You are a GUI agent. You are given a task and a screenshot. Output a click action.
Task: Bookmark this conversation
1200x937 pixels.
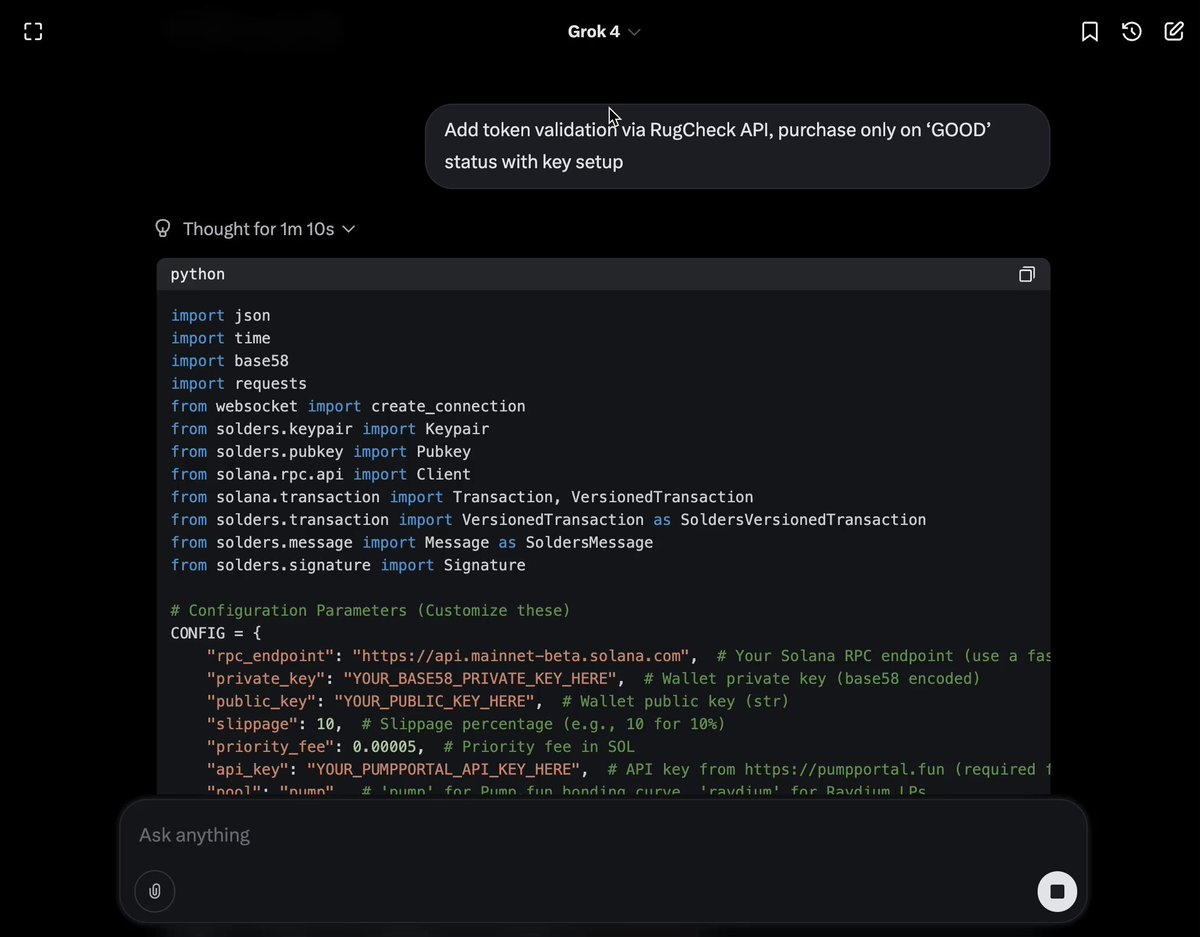[x=1090, y=32]
